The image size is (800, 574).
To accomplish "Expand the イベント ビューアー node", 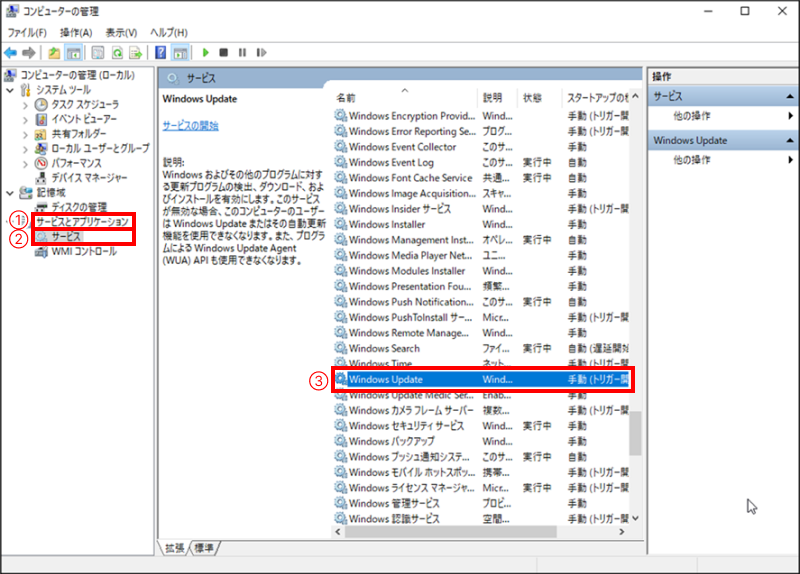I will (25, 120).
